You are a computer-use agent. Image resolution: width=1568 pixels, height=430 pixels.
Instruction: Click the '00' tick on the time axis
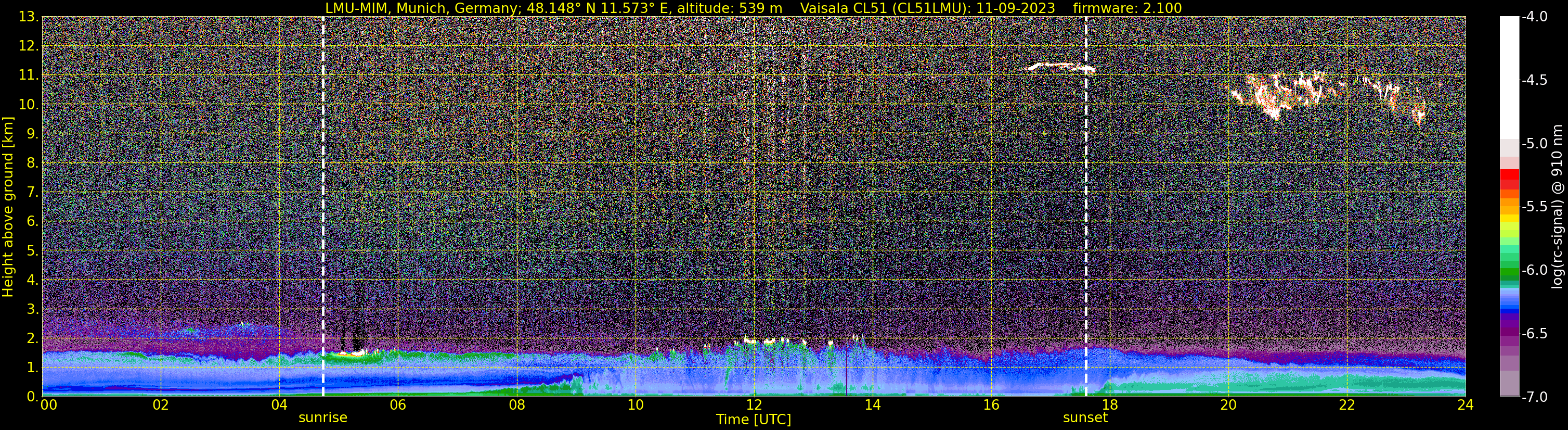click(x=48, y=405)
